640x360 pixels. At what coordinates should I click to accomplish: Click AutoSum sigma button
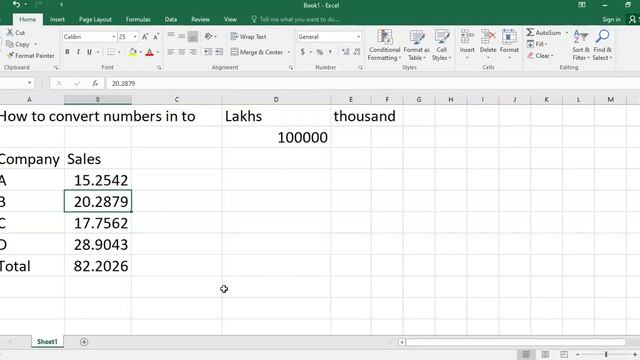(544, 32)
